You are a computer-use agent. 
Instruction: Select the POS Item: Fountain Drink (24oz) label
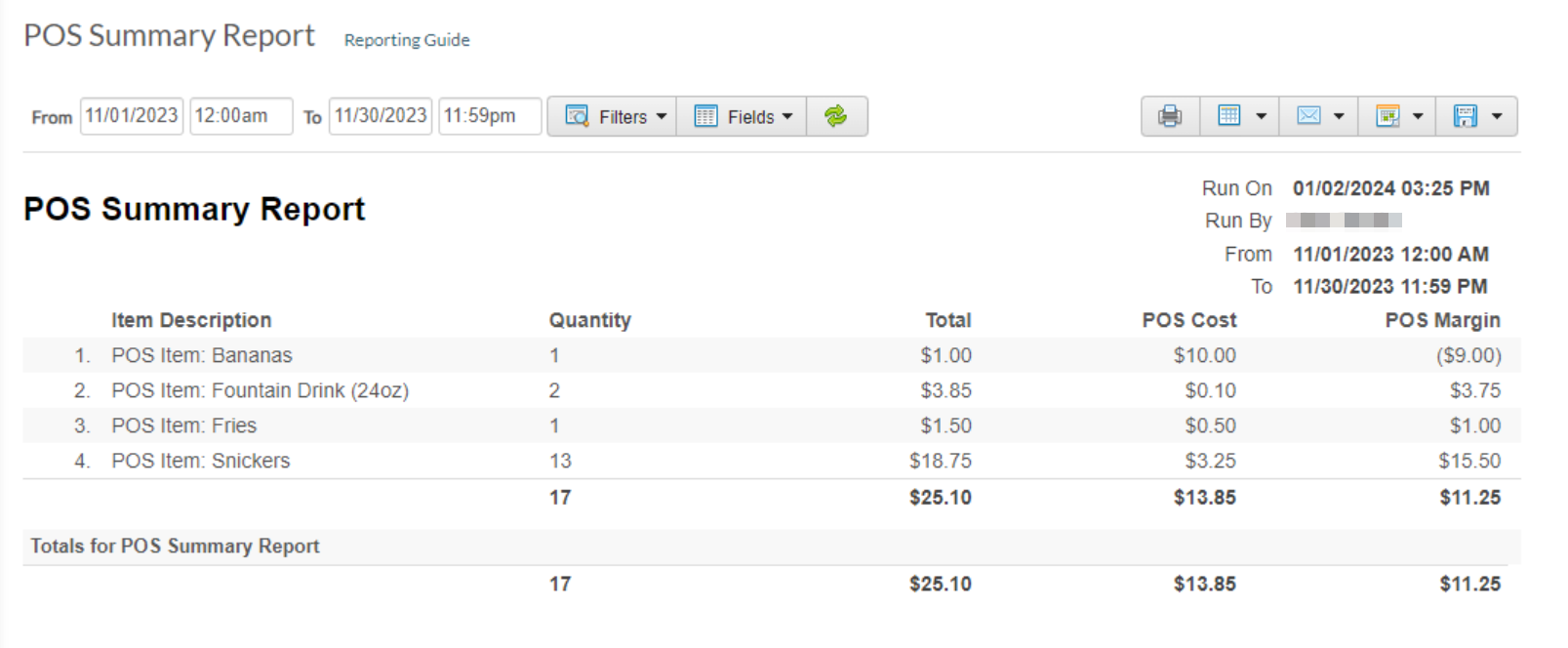[x=261, y=390]
